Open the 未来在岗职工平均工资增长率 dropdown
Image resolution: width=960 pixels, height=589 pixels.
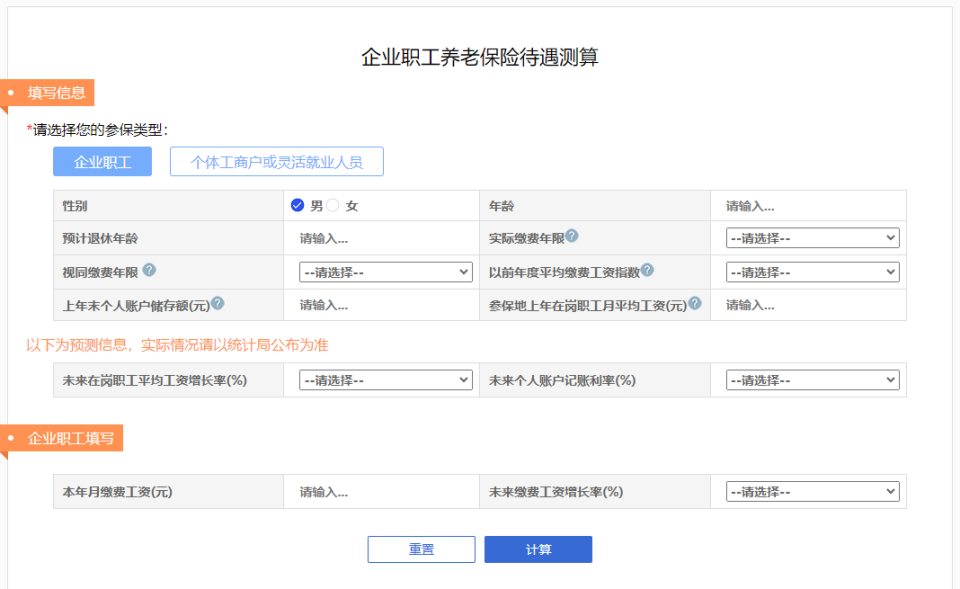pyautogui.click(x=387, y=379)
